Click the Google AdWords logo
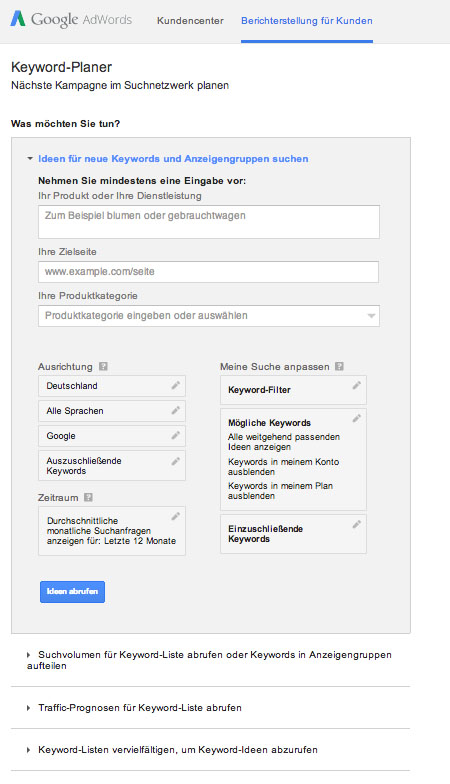450x784 pixels. 71,20
